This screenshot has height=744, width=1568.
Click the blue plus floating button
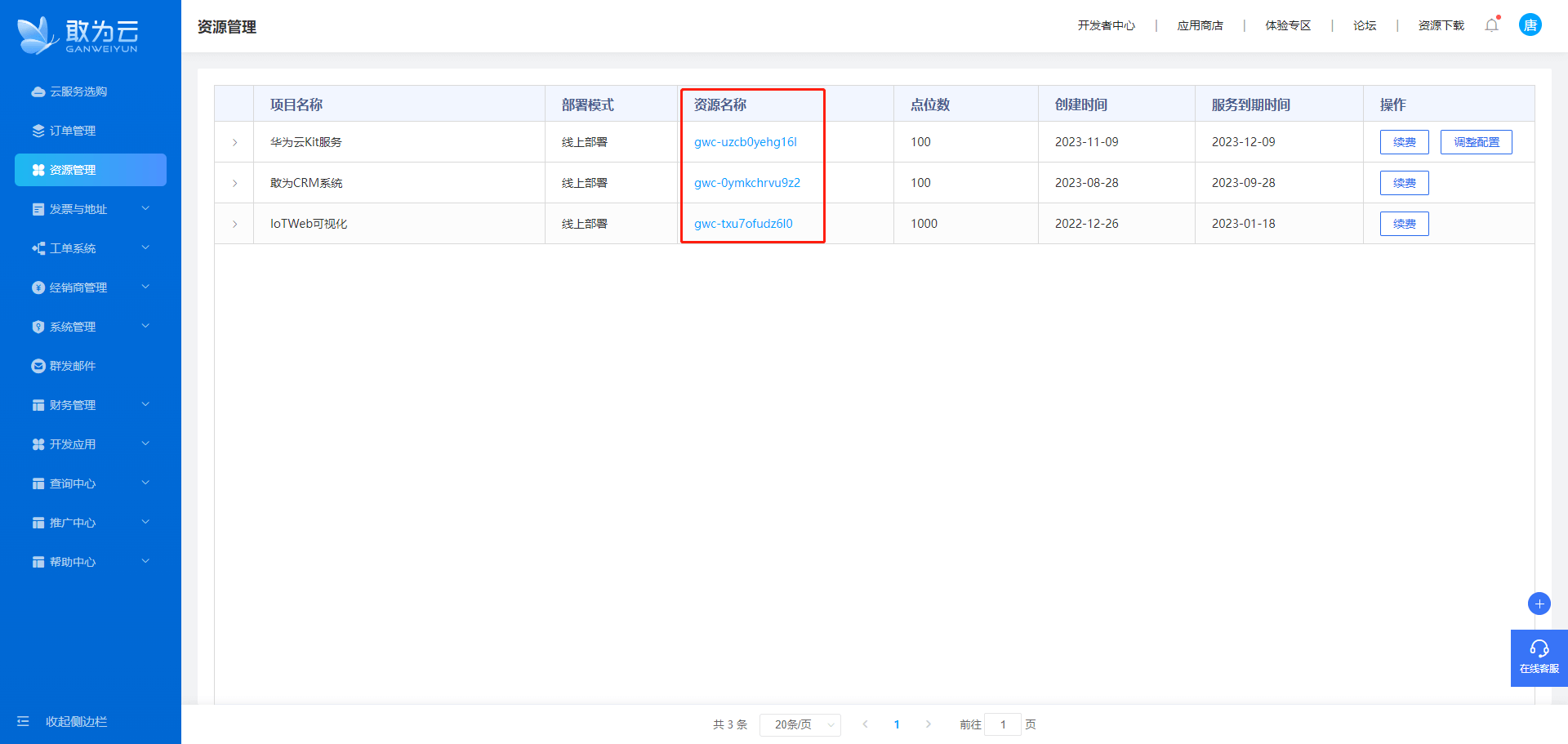pyautogui.click(x=1539, y=604)
